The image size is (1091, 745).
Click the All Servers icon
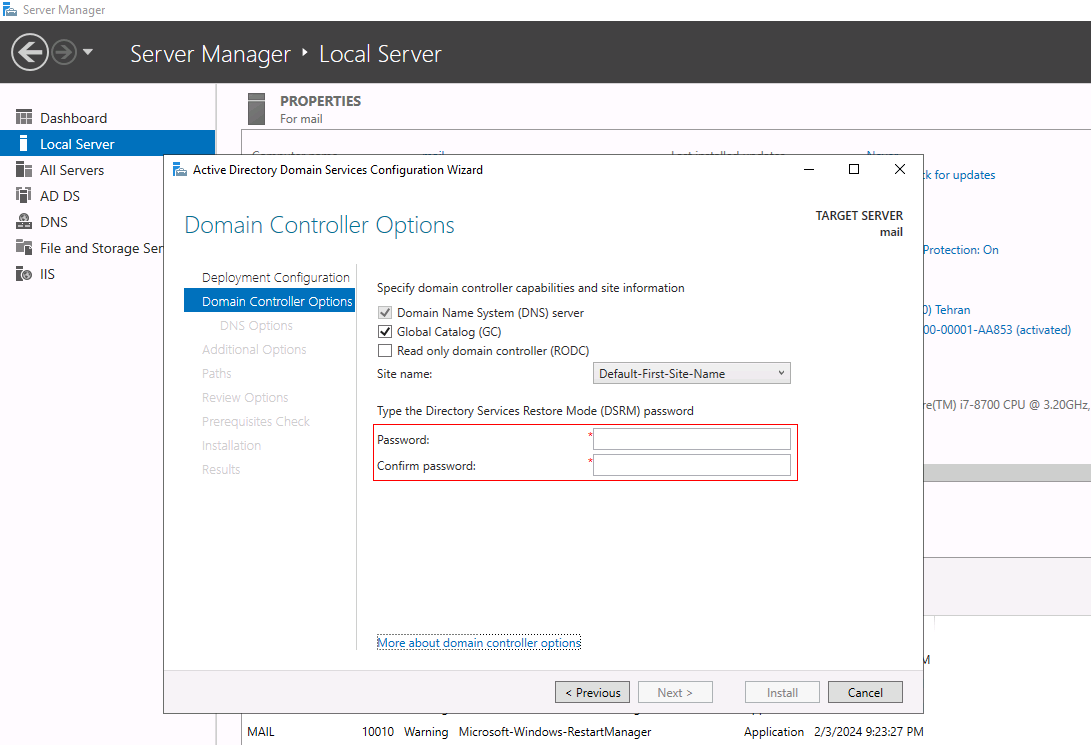coord(24,170)
